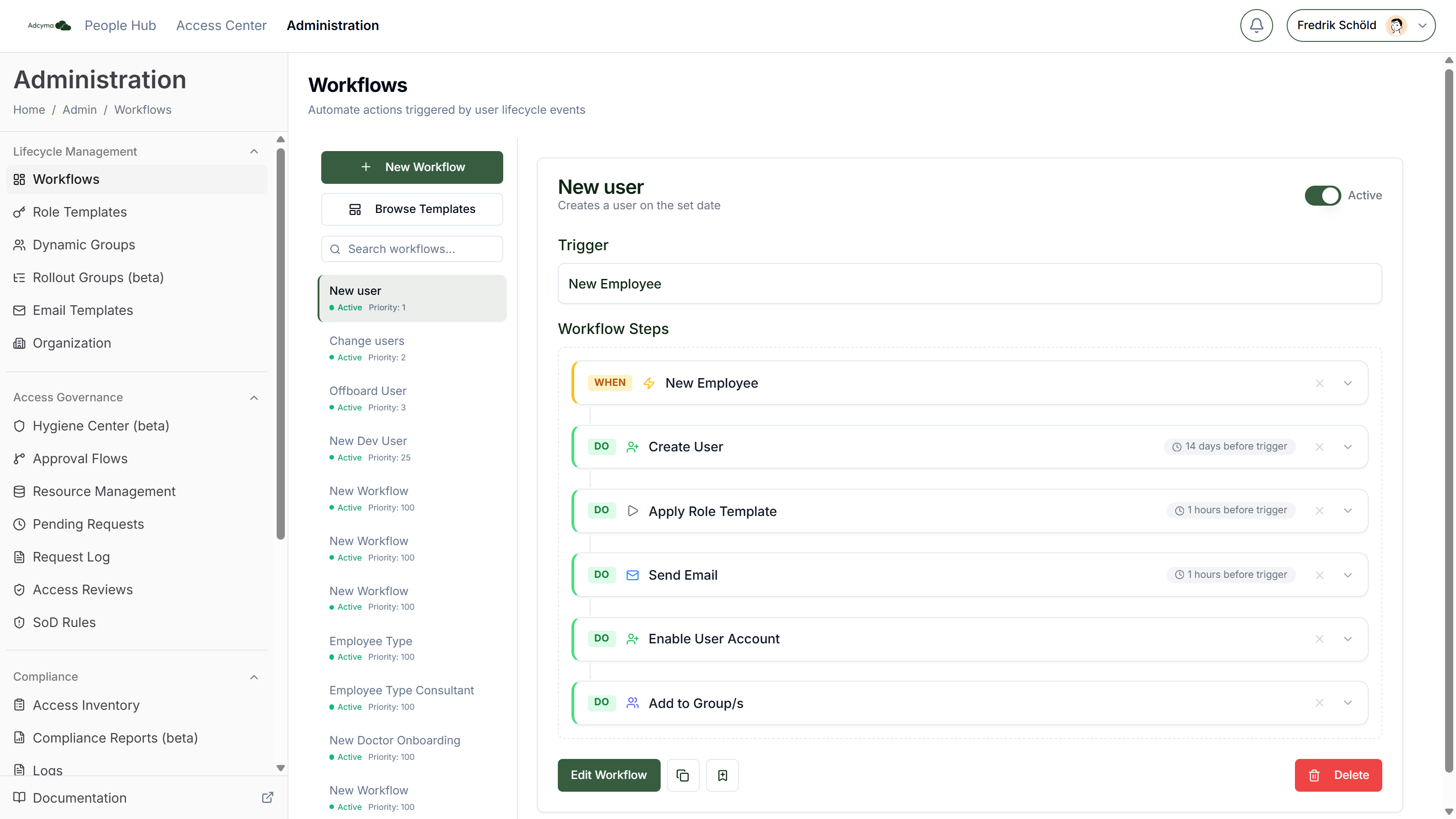This screenshot has height=819, width=1456.
Task: Click the Hygiene Center shield icon
Action: pyautogui.click(x=19, y=425)
